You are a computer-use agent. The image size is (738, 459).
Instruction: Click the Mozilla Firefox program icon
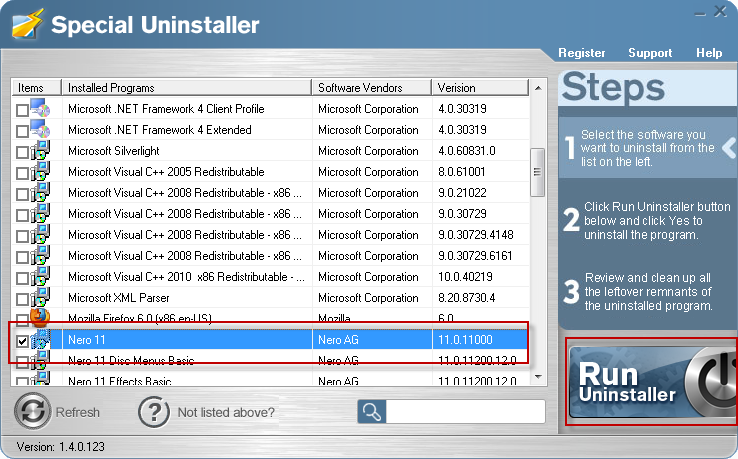(x=40, y=317)
